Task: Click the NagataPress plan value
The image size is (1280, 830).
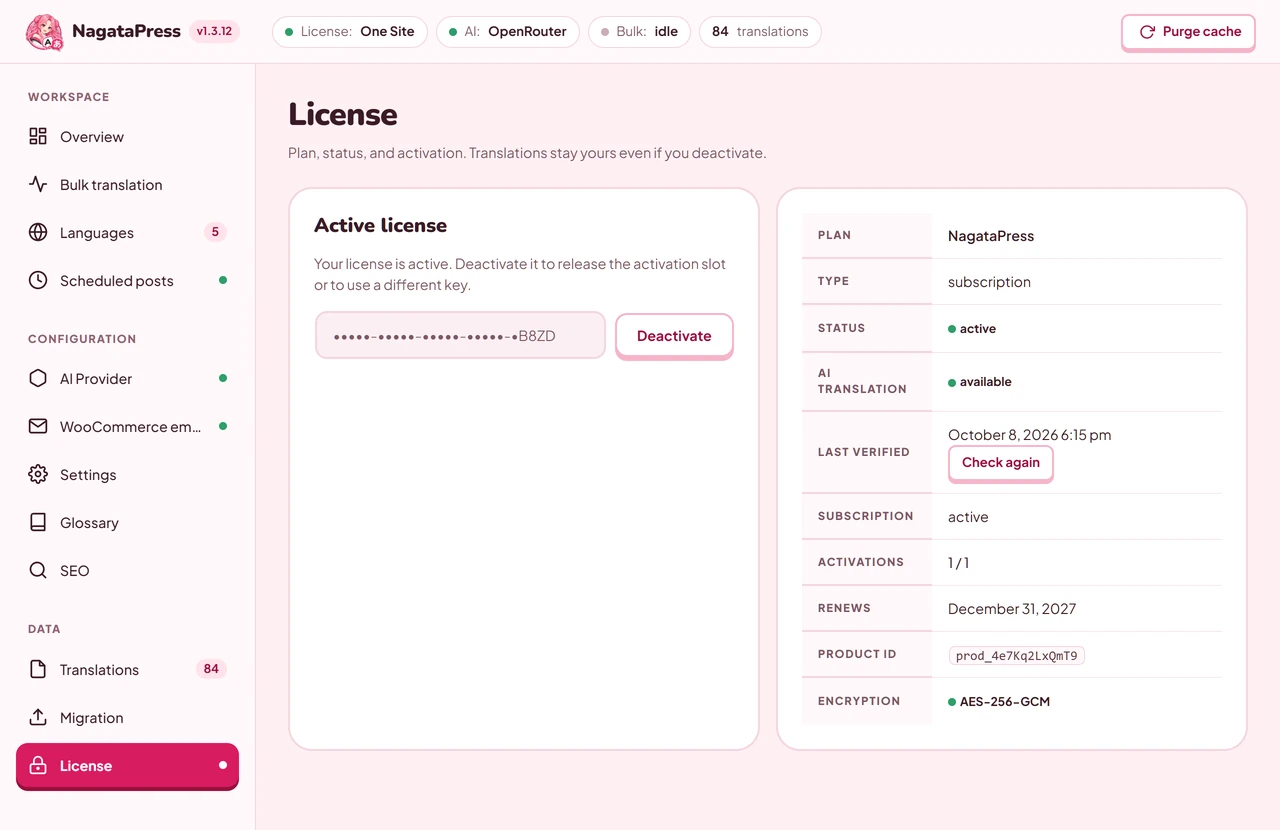Action: (991, 236)
